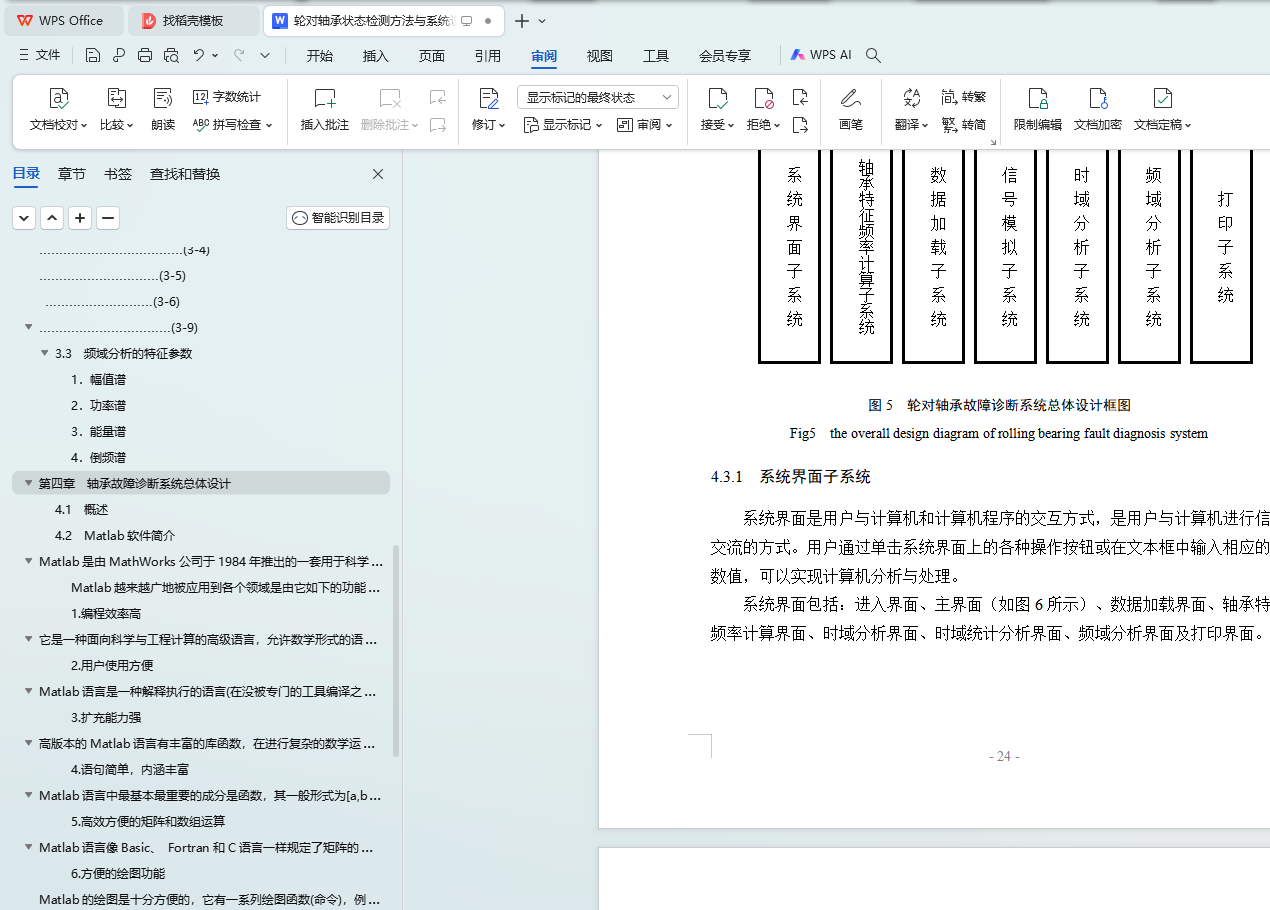Click the previous change icon beside 拒绝

click(x=800, y=97)
